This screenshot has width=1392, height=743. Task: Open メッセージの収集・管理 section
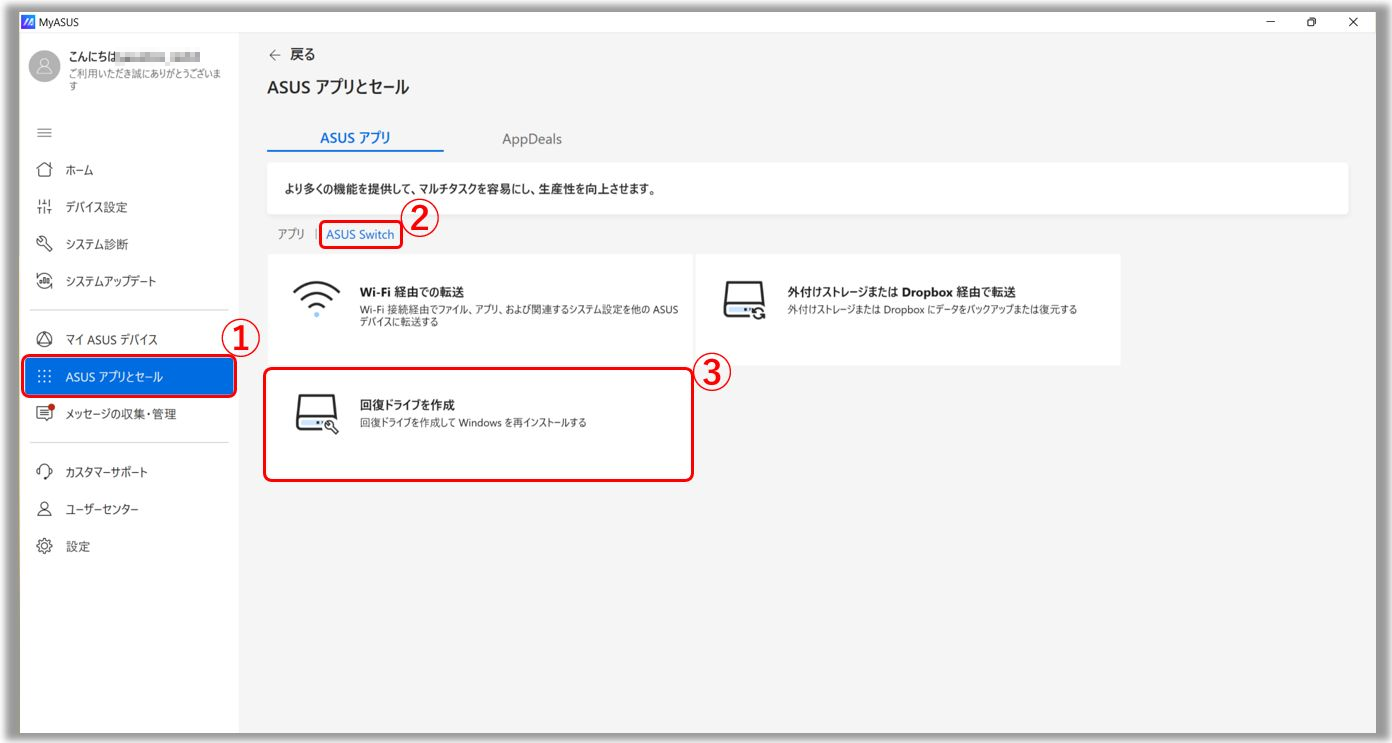tap(128, 414)
